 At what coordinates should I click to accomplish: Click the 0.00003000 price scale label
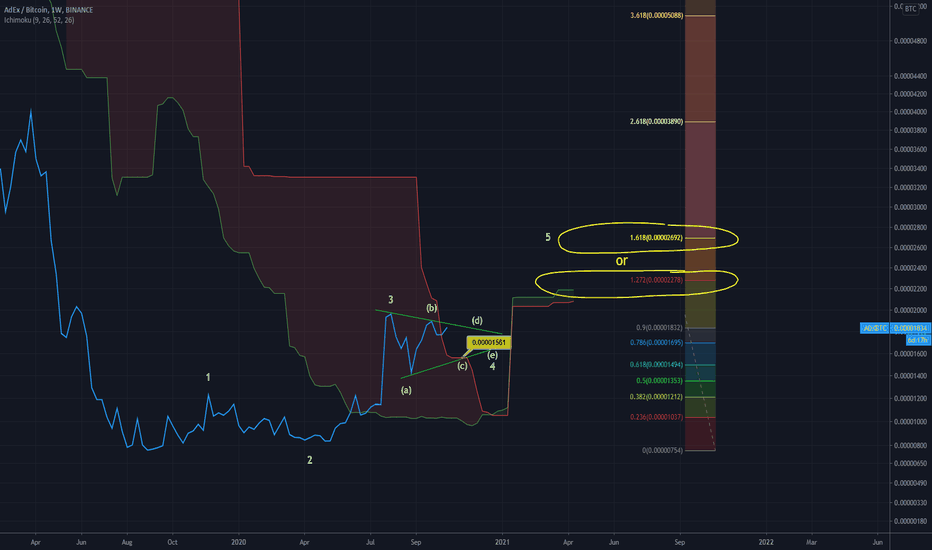point(910,208)
